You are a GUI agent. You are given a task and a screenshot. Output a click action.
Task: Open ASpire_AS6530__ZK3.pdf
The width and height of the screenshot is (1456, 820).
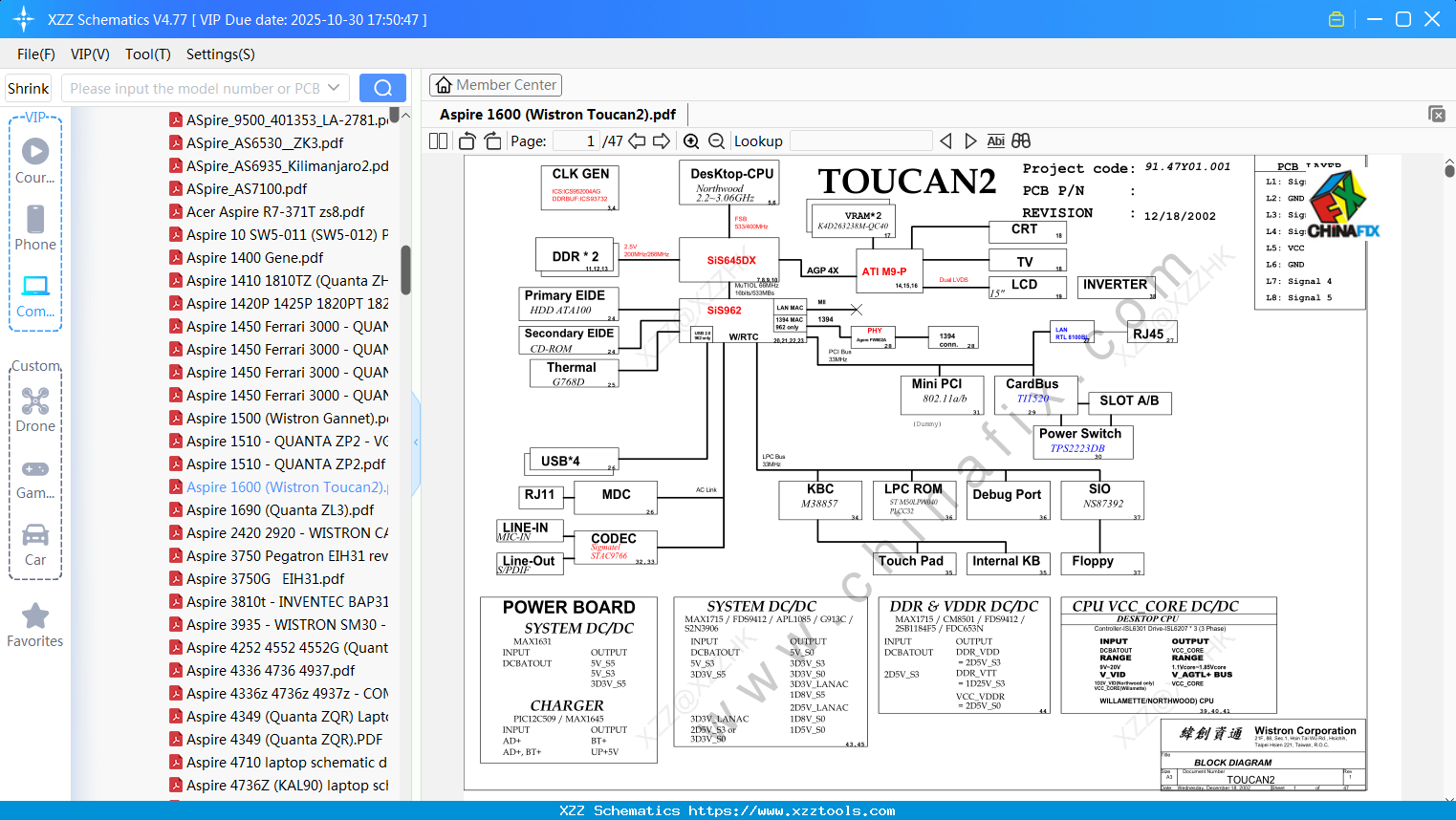coord(265,142)
